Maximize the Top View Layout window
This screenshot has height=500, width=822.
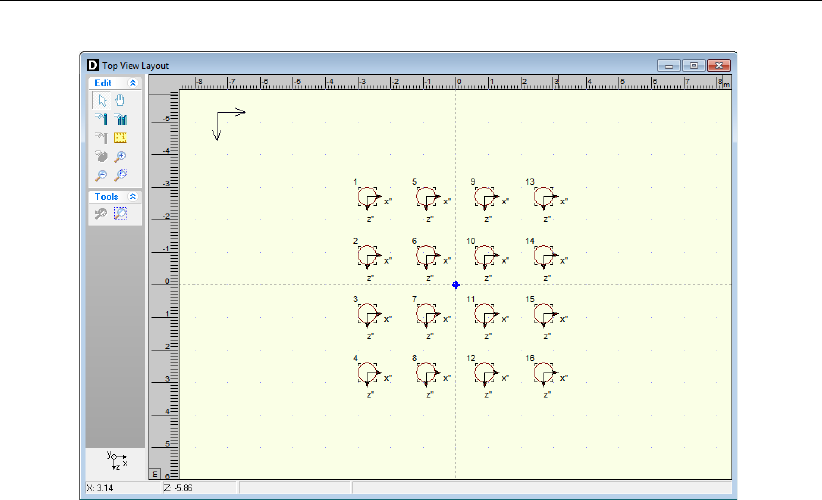click(694, 66)
